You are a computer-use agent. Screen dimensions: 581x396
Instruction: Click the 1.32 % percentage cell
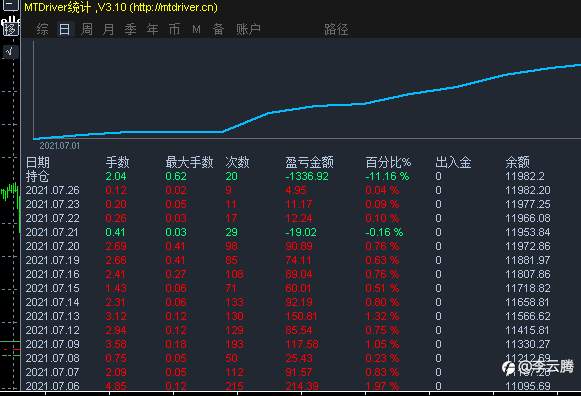[382, 316]
